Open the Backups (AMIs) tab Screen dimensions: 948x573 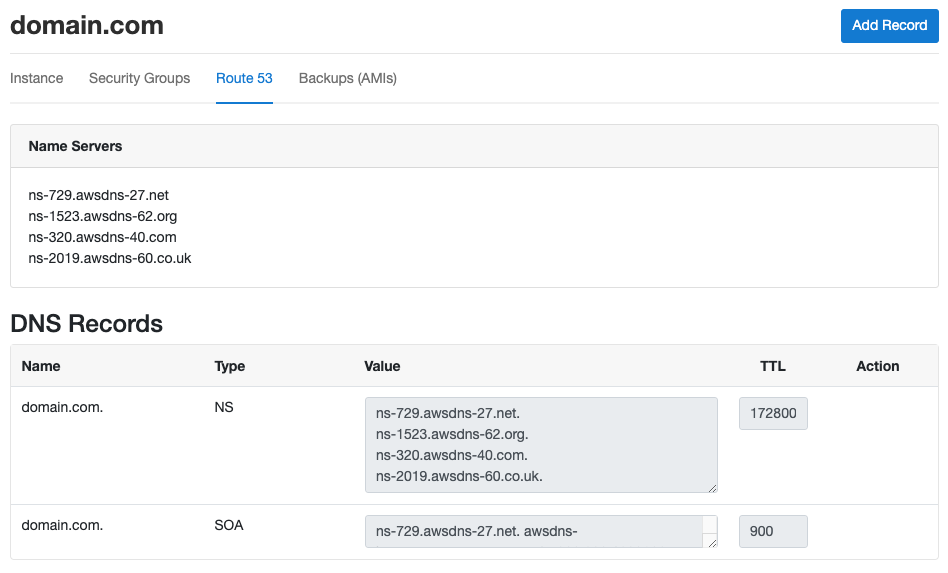coord(348,79)
